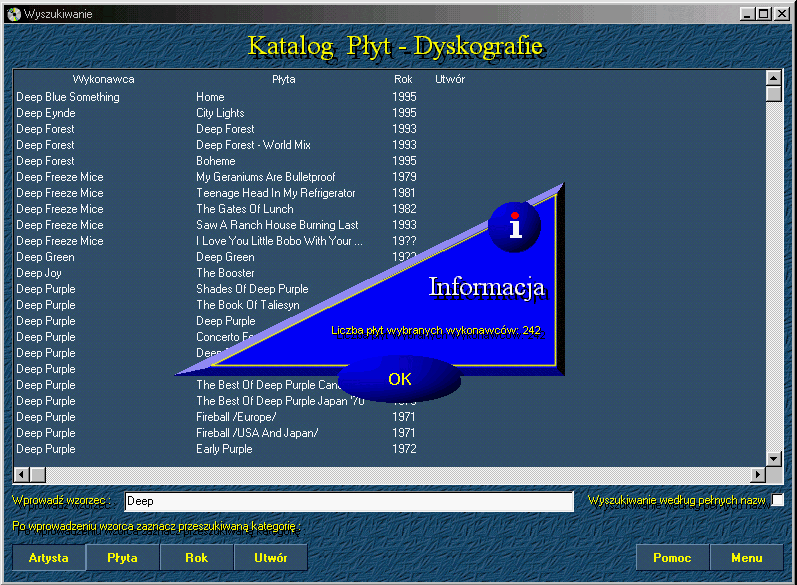Screen dimensions: 797x585
Task: Click the Wykonawca column header
Action: pyautogui.click(x=103, y=79)
